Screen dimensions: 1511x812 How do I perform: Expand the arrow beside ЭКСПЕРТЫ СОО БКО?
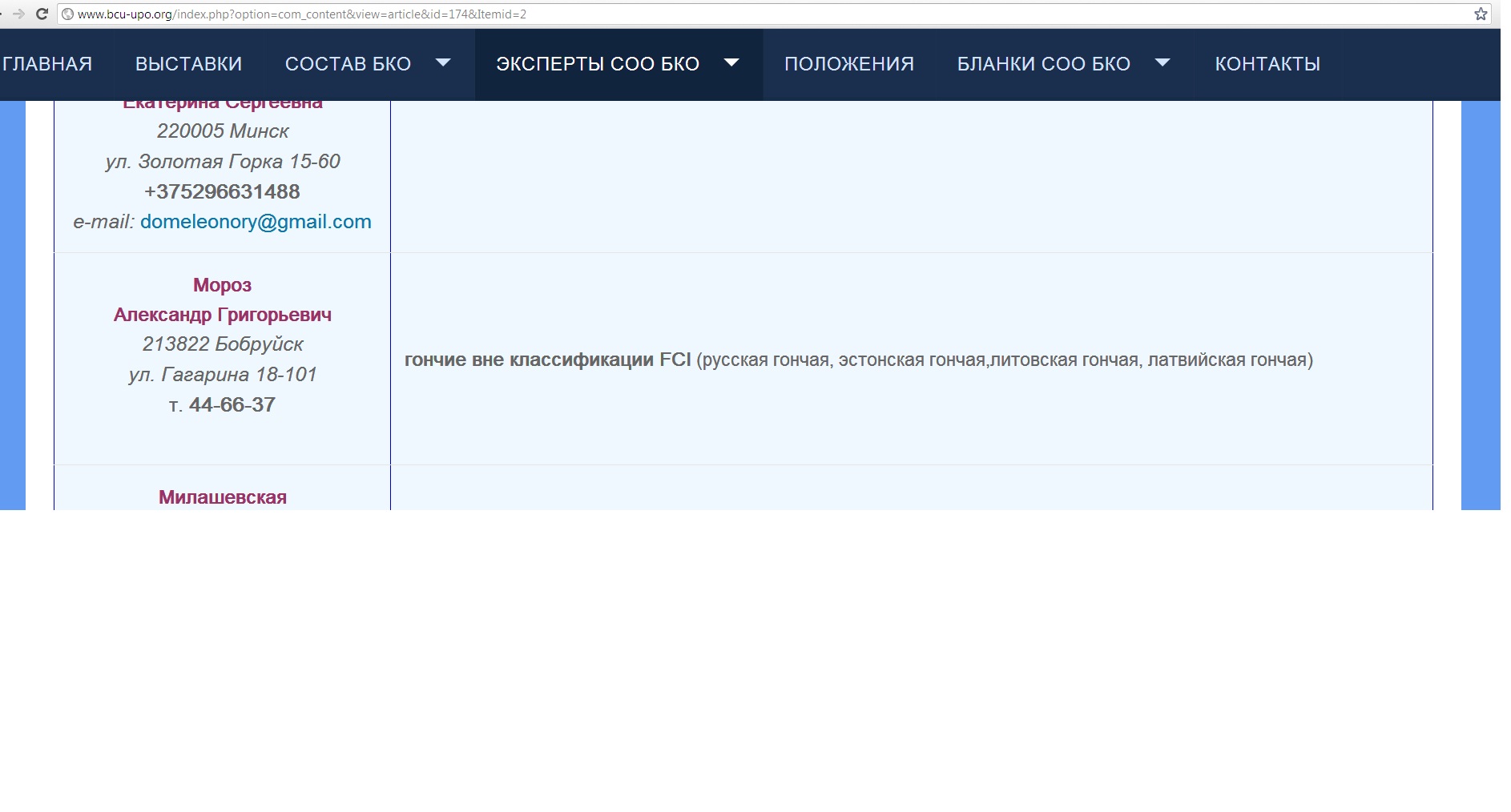pyautogui.click(x=731, y=62)
